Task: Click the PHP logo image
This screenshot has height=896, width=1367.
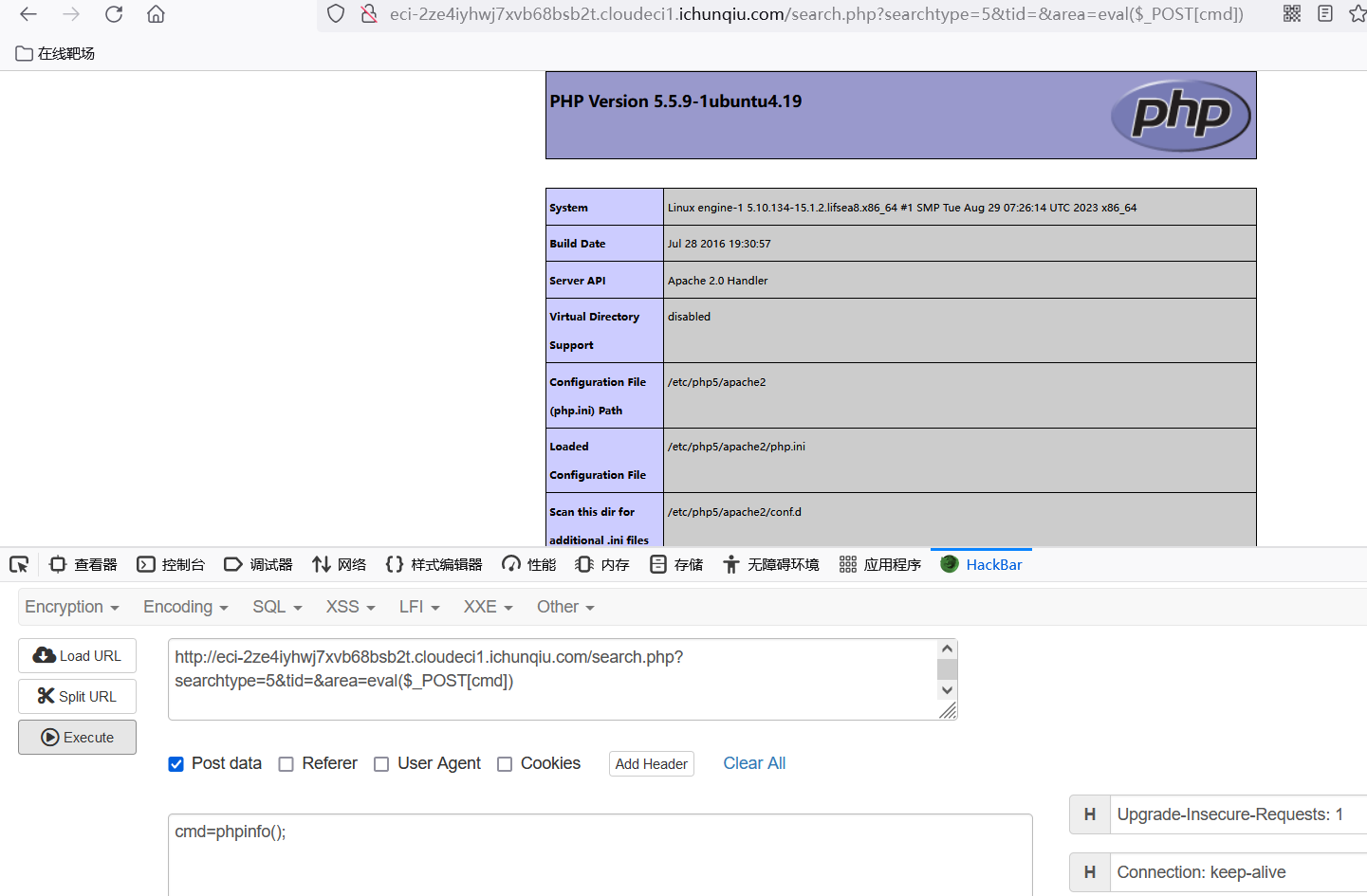Action: pyautogui.click(x=1180, y=116)
